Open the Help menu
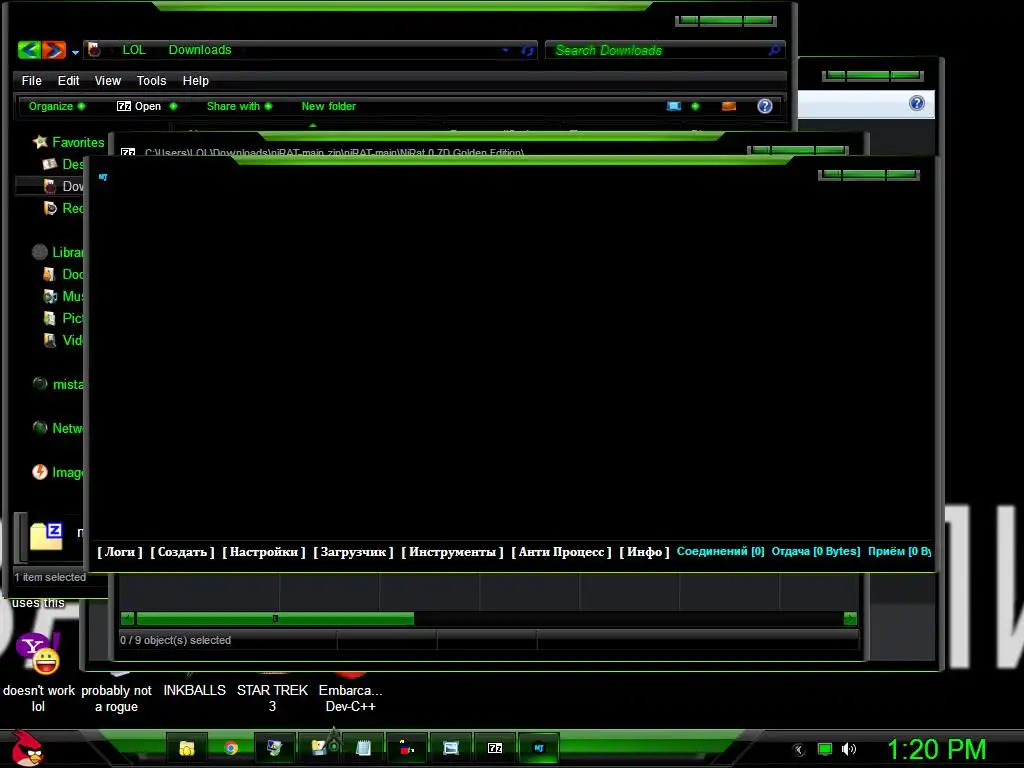 coord(195,80)
